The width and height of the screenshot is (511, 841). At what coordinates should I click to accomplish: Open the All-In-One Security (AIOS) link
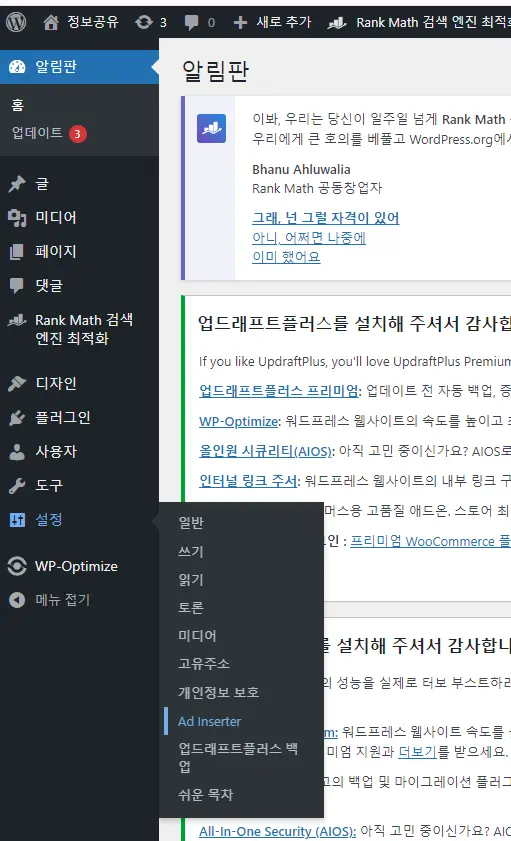tap(277, 831)
